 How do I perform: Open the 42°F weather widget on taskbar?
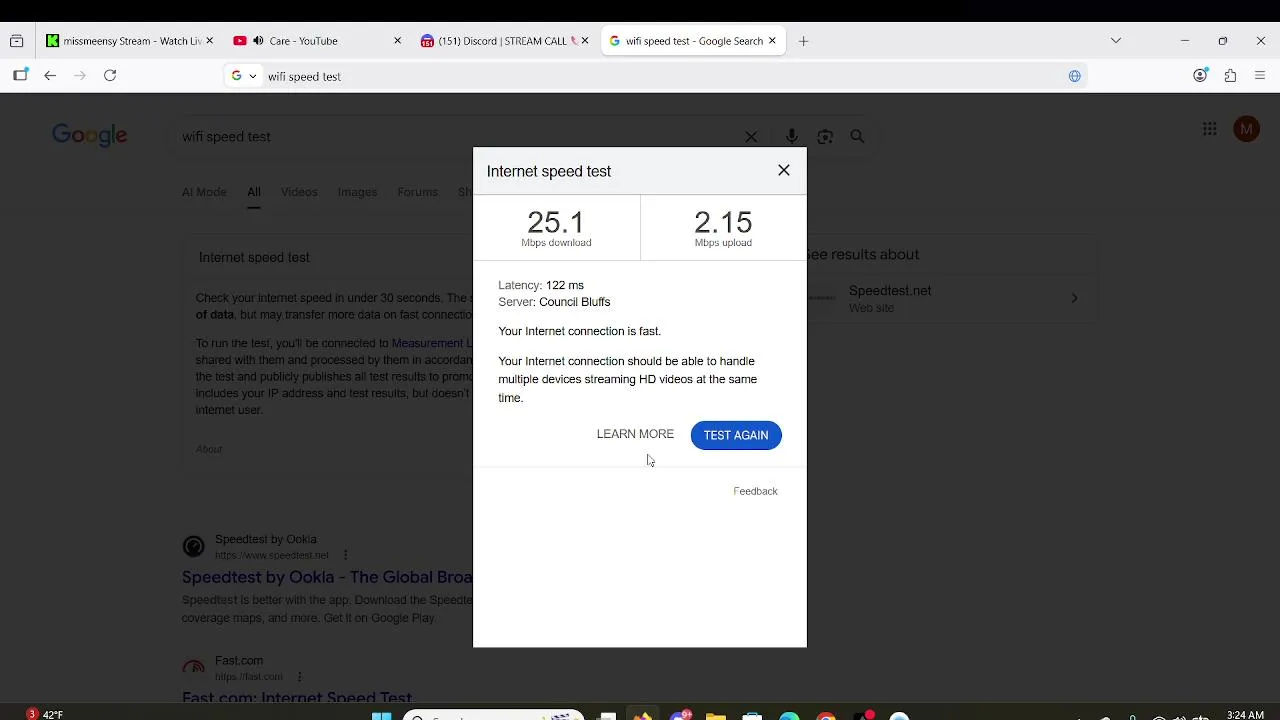(x=45, y=714)
